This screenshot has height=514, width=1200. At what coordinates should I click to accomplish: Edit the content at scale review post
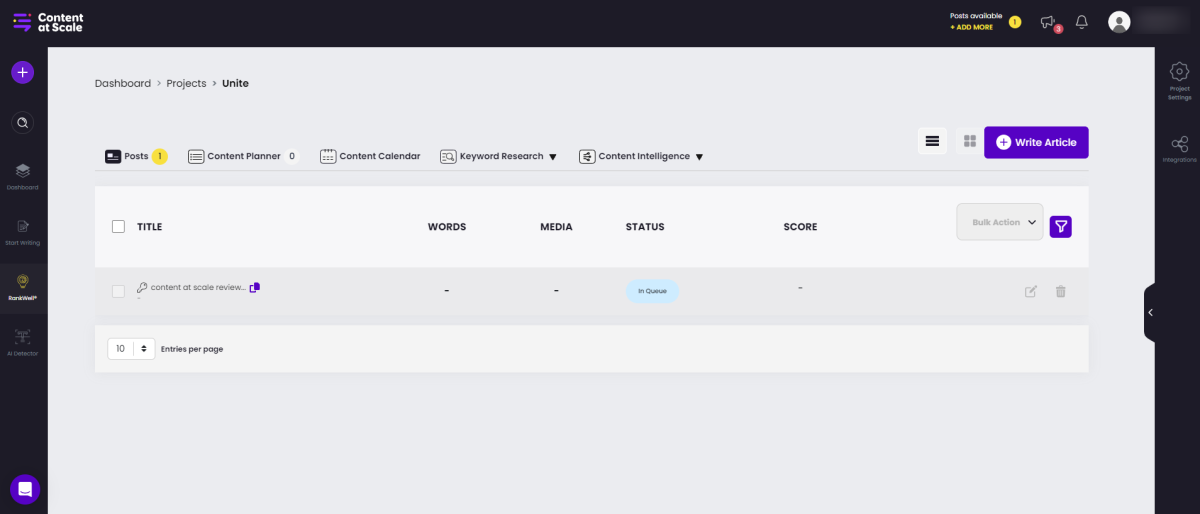click(x=1031, y=291)
